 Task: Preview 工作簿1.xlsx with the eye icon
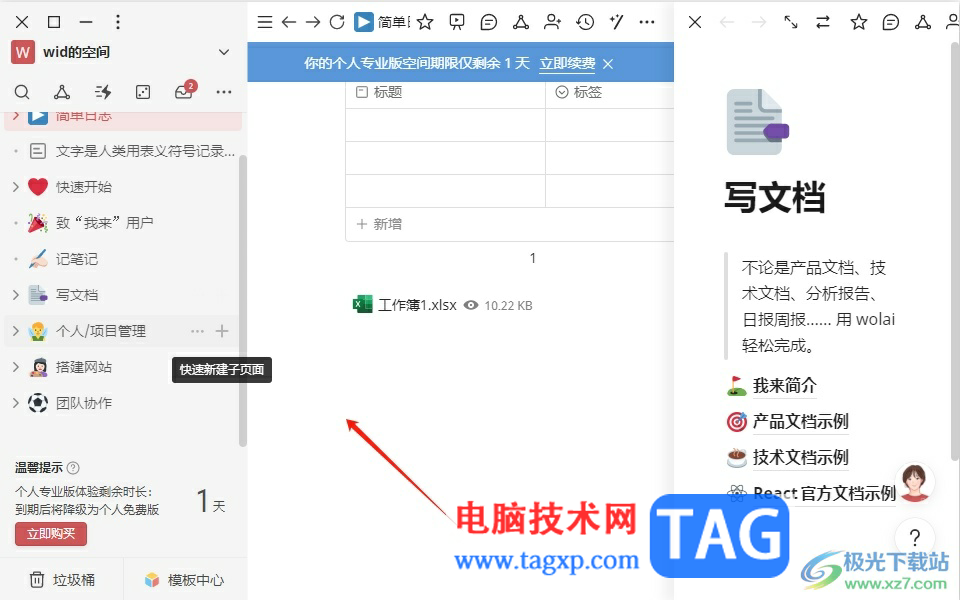pyautogui.click(x=471, y=305)
